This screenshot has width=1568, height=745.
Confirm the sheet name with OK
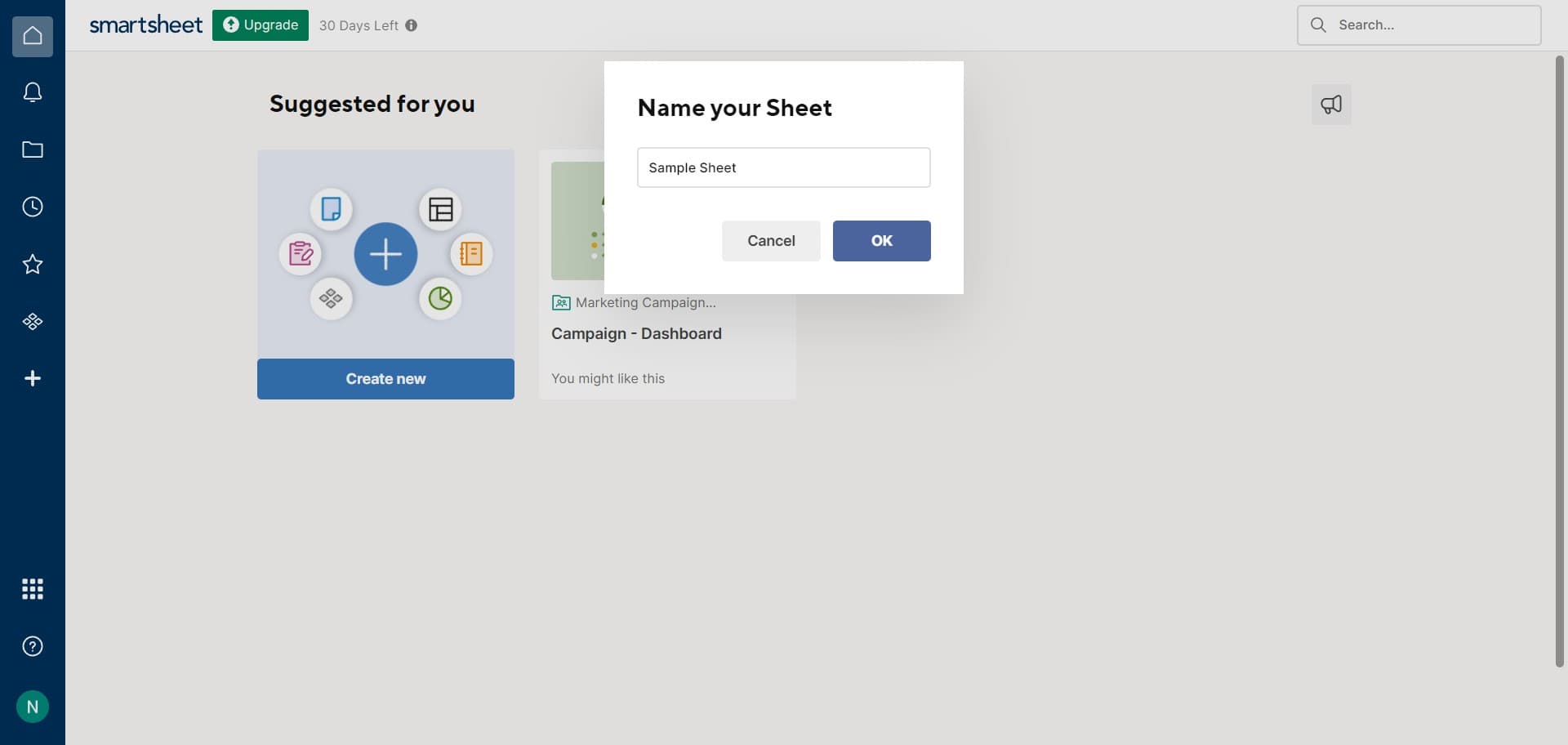(881, 240)
